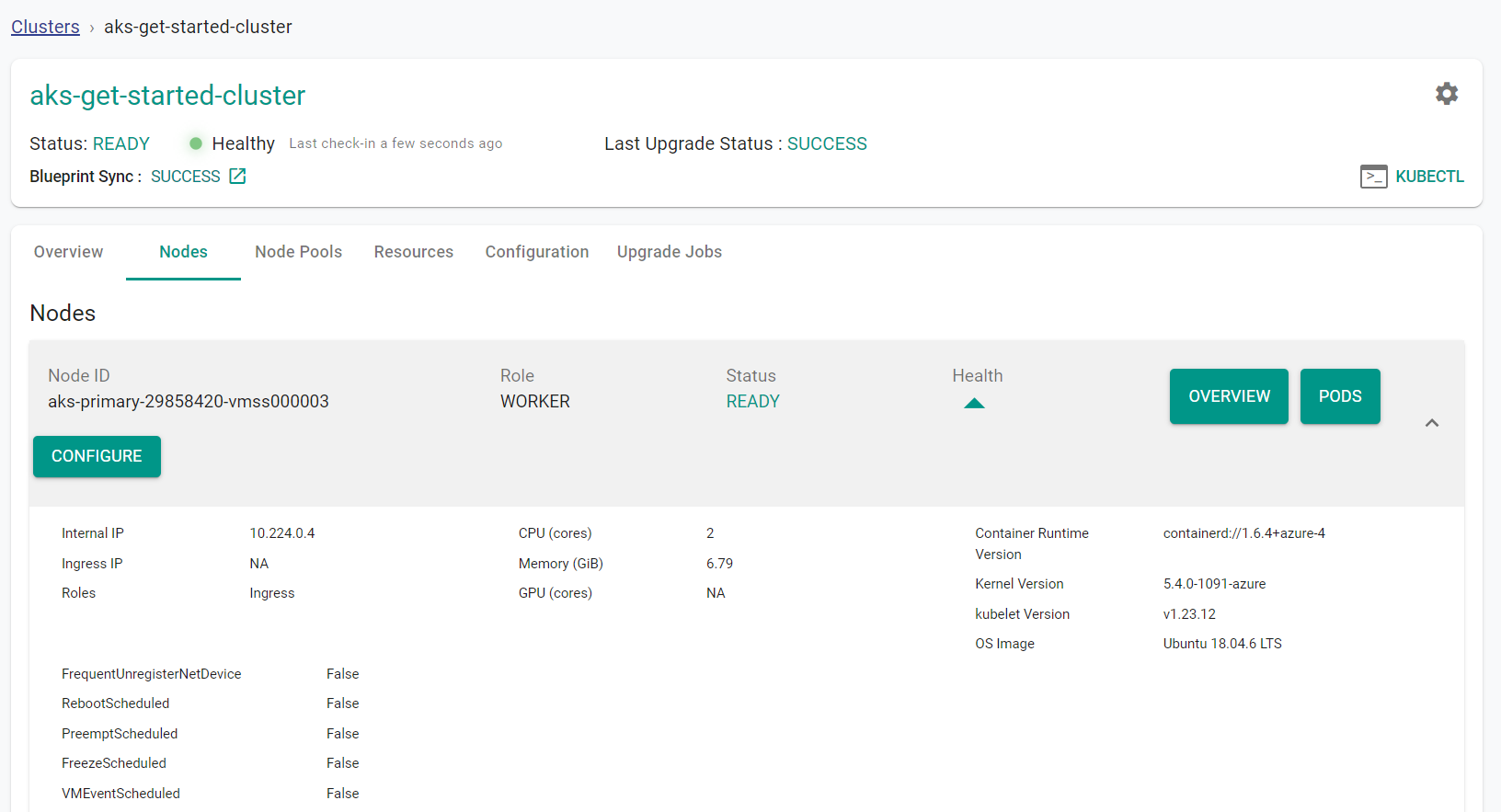Click the Last Upgrade Status SUCCESS value

tap(827, 143)
